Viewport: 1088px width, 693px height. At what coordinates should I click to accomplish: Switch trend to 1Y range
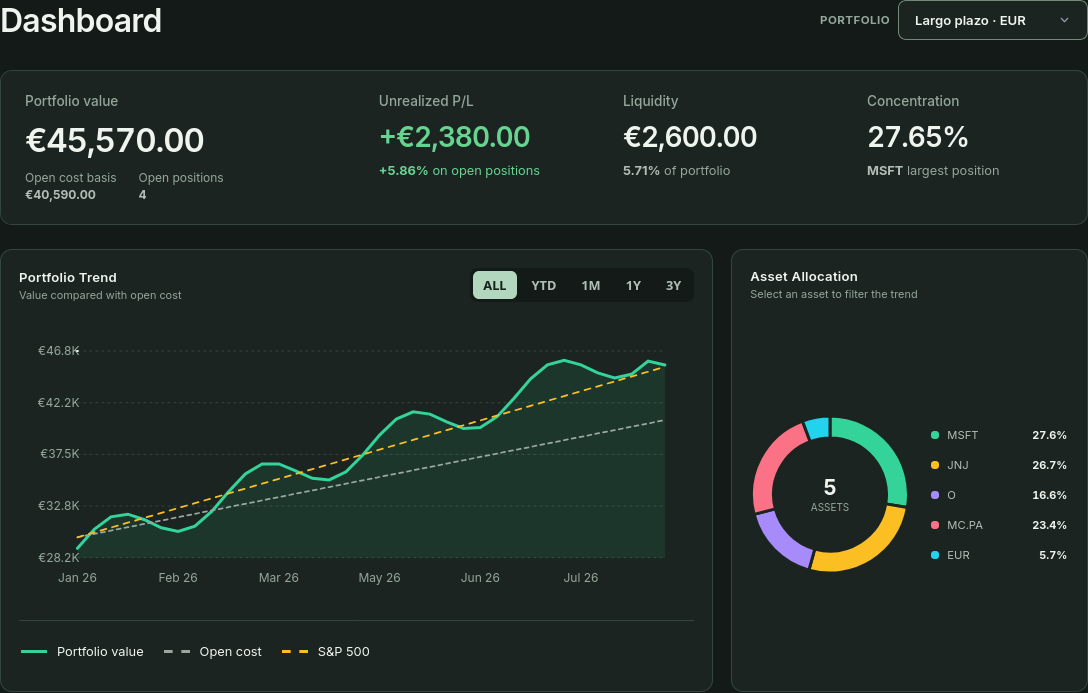[x=634, y=285]
